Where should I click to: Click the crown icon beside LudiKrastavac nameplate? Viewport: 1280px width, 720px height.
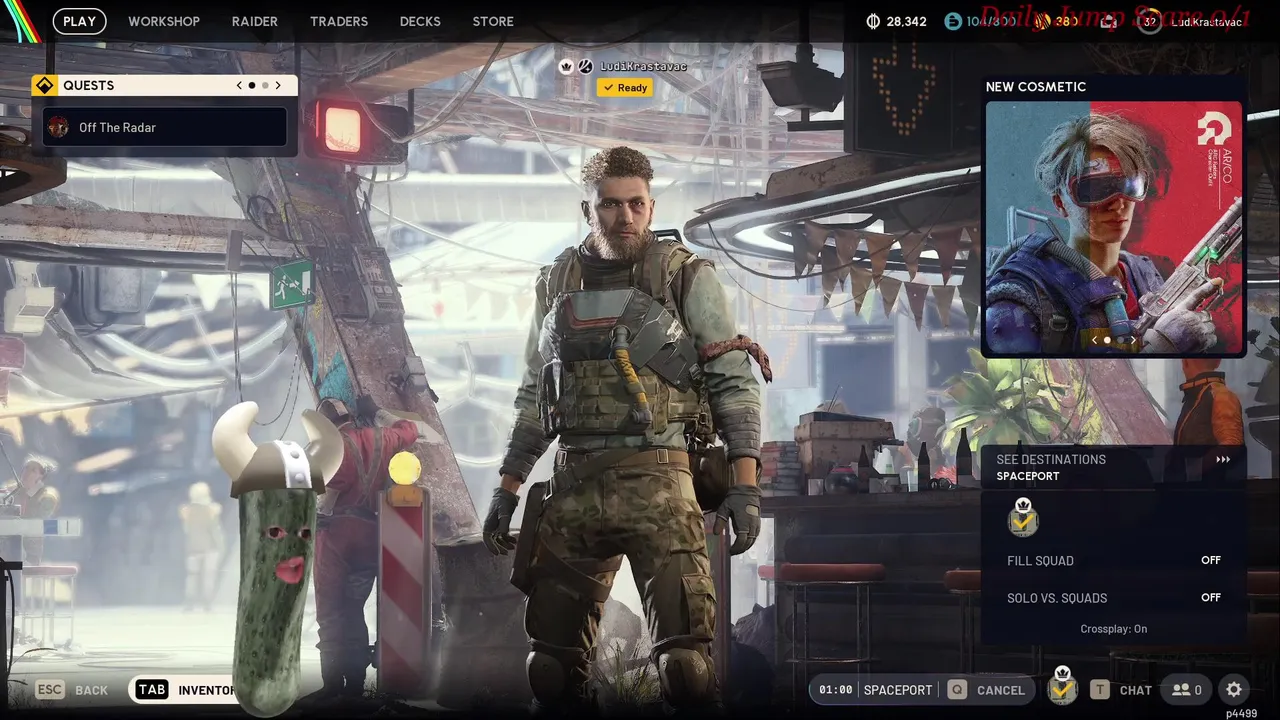566,66
